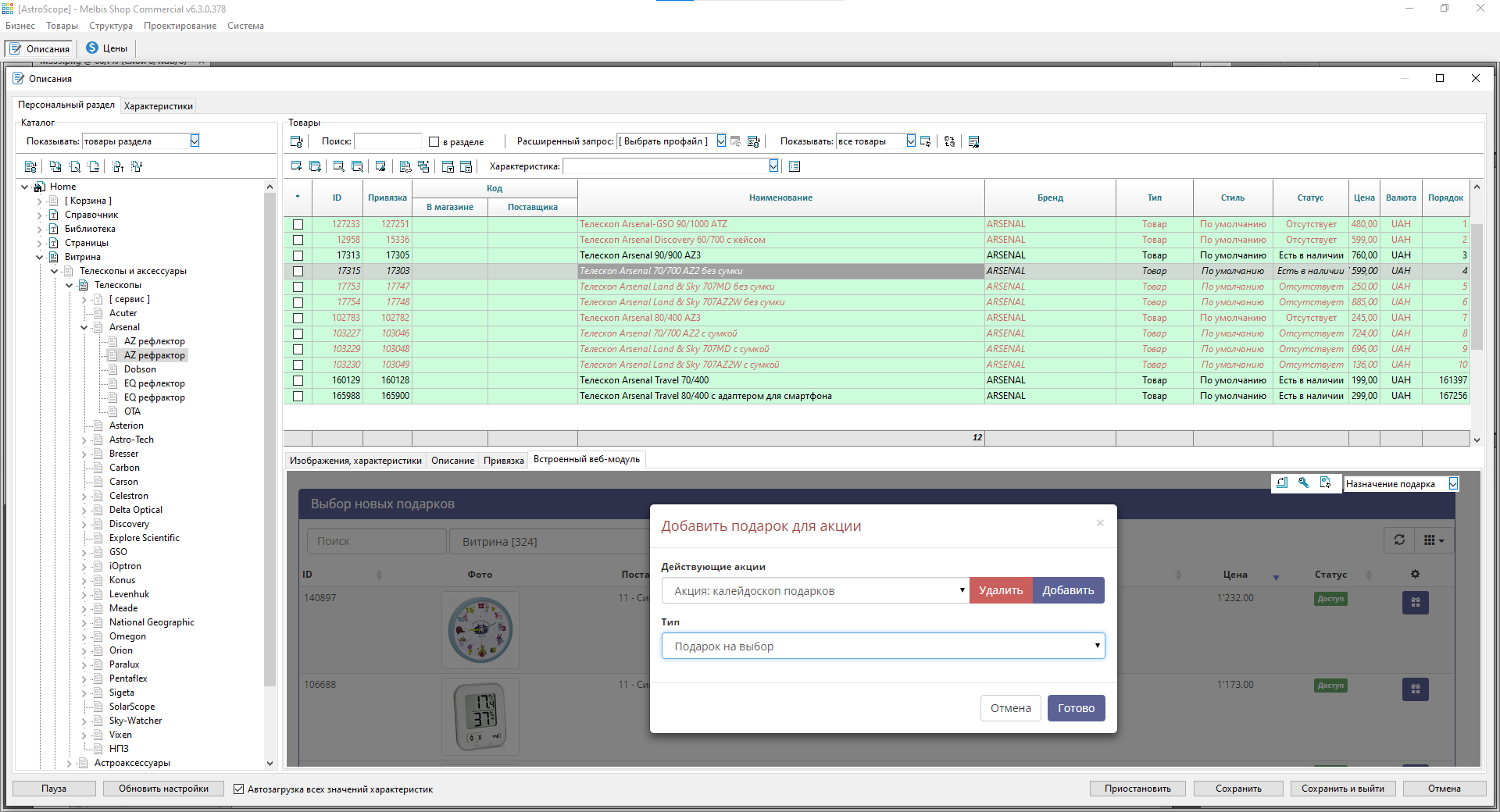Click the add multiple products icon
This screenshot has width=1500, height=812.
316,166
